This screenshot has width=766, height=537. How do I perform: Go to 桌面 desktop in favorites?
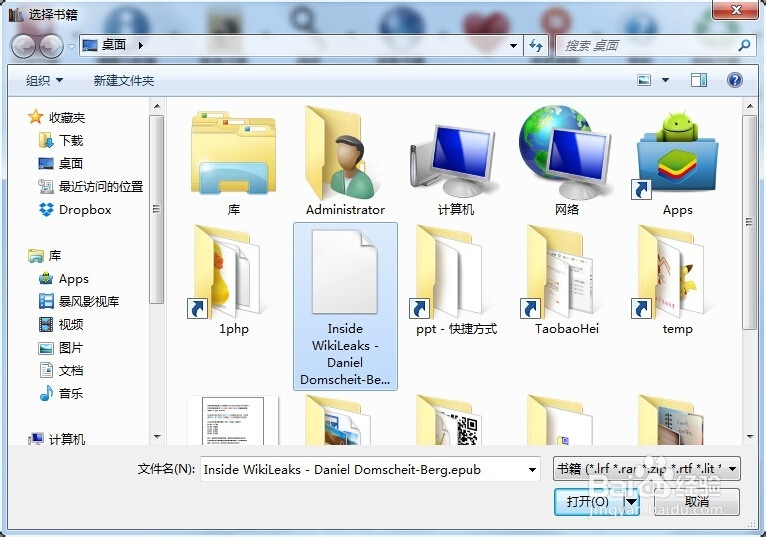[61, 163]
